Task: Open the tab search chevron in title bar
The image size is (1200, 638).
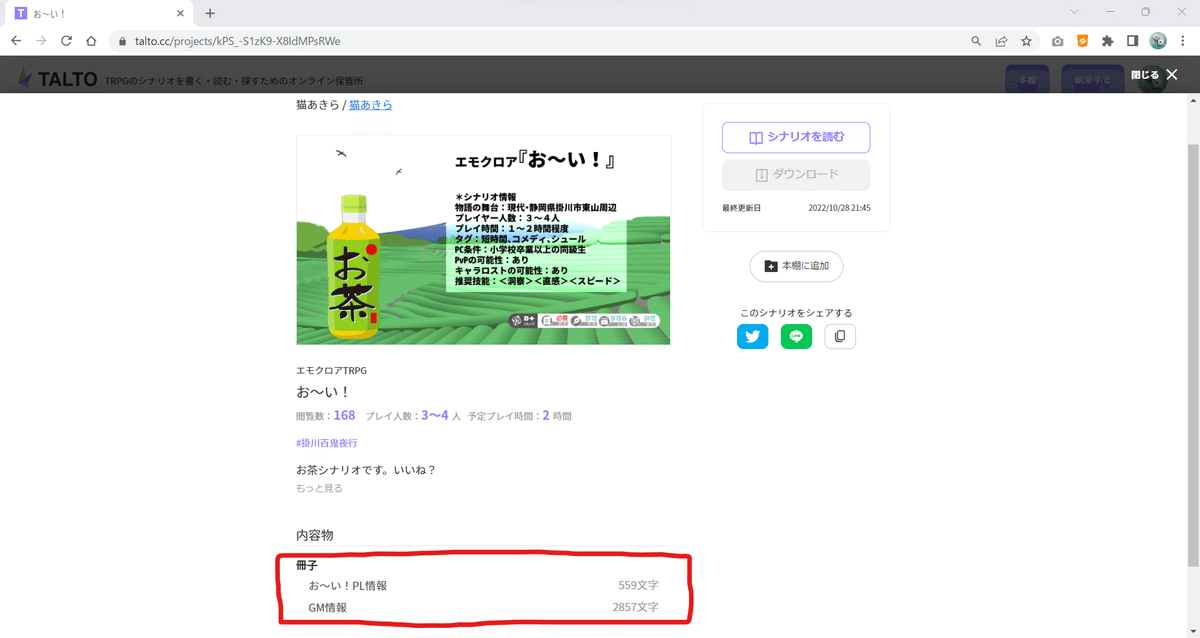Action: 1075,12
